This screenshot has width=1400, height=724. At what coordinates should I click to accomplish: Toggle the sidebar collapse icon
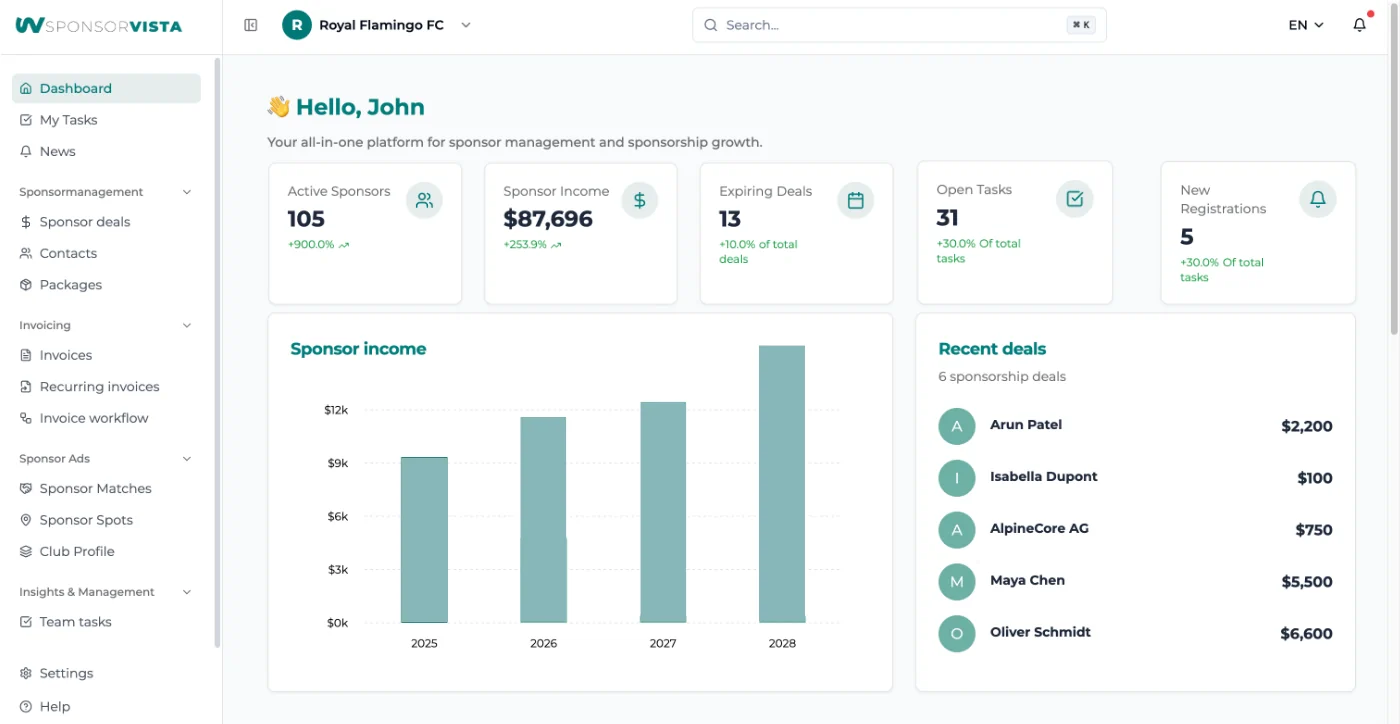250,24
